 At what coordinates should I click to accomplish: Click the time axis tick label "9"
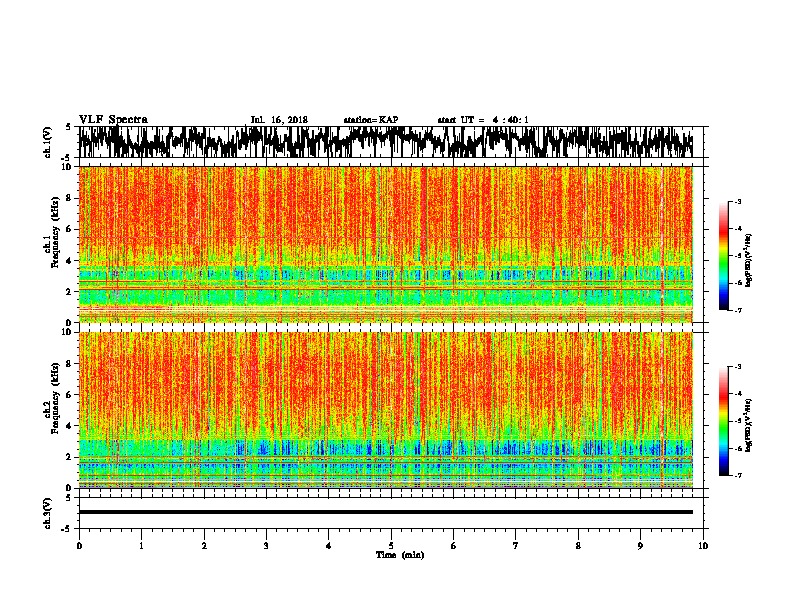640,546
